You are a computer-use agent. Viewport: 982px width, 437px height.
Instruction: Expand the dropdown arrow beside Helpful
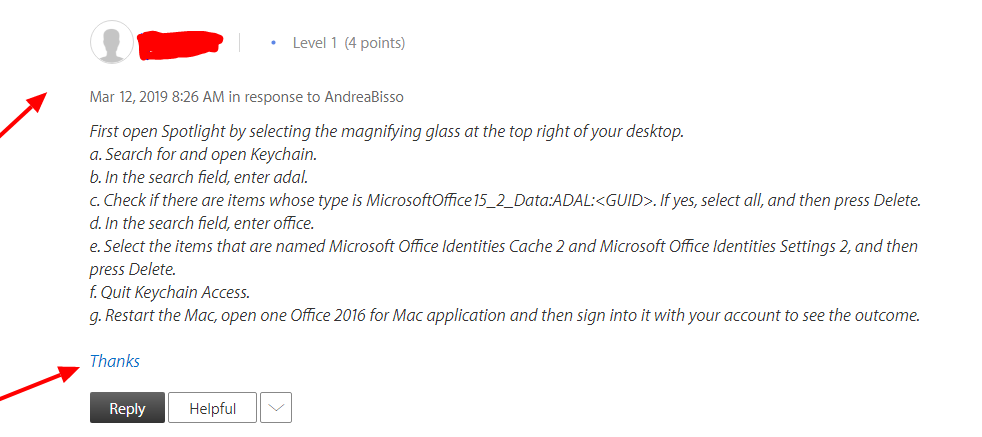(275, 408)
